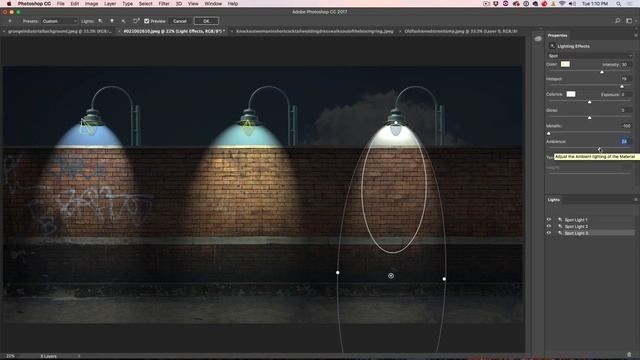Open the Apple menu

[x=9, y=4]
